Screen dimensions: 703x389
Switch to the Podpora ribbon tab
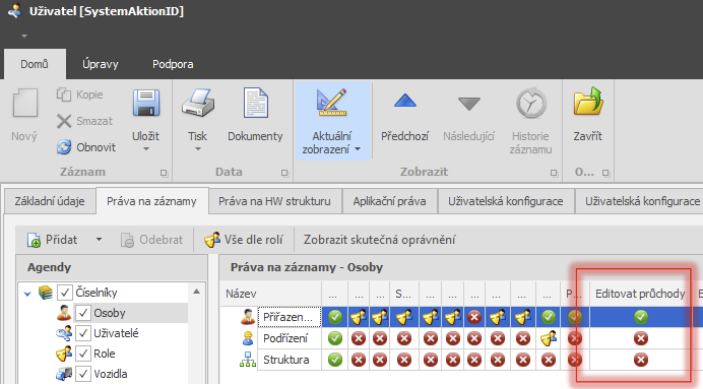coord(173,64)
